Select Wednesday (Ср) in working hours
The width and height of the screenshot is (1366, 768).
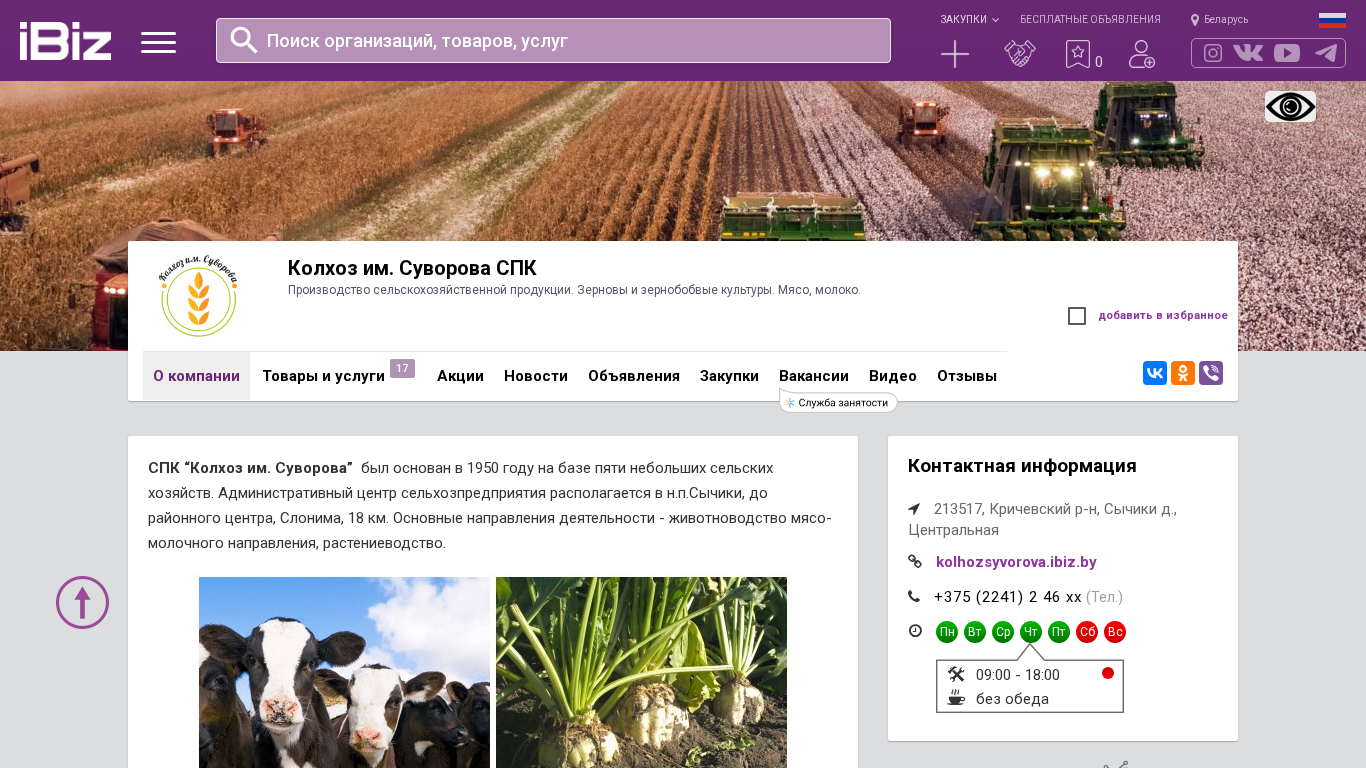point(1003,632)
